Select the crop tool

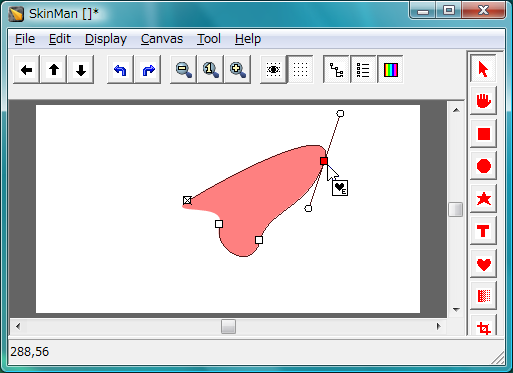(483, 326)
